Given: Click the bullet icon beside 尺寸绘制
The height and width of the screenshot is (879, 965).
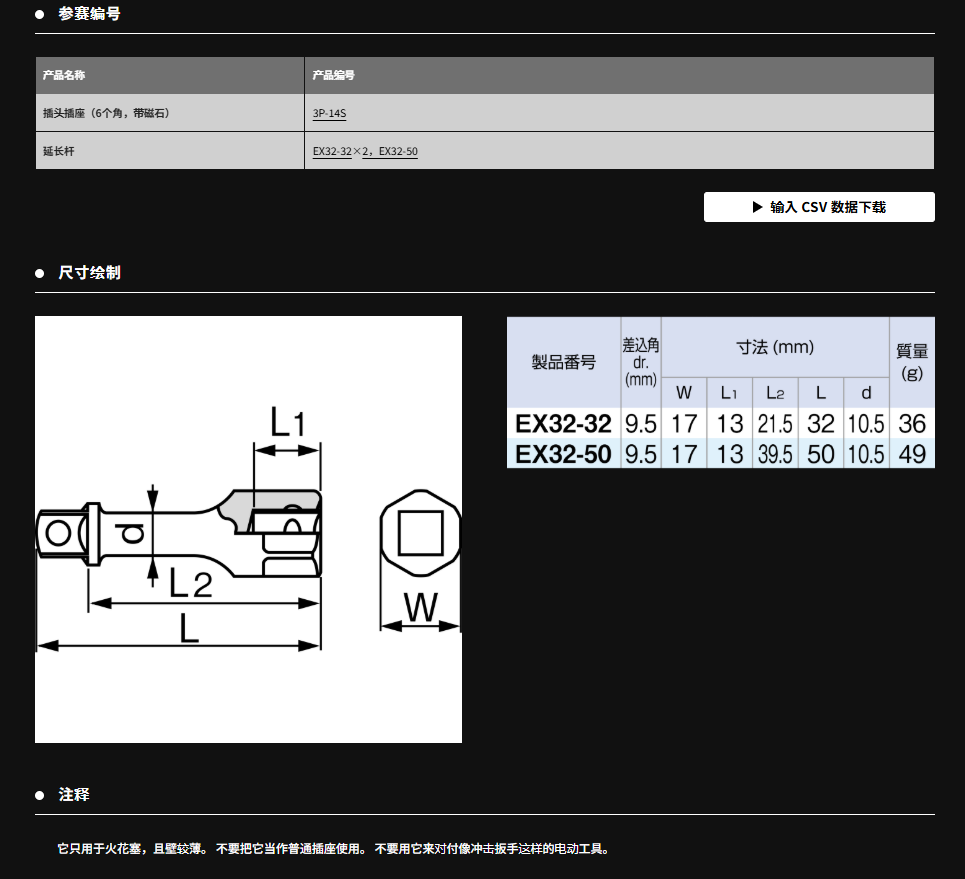Looking at the screenshot, I should pos(40,273).
